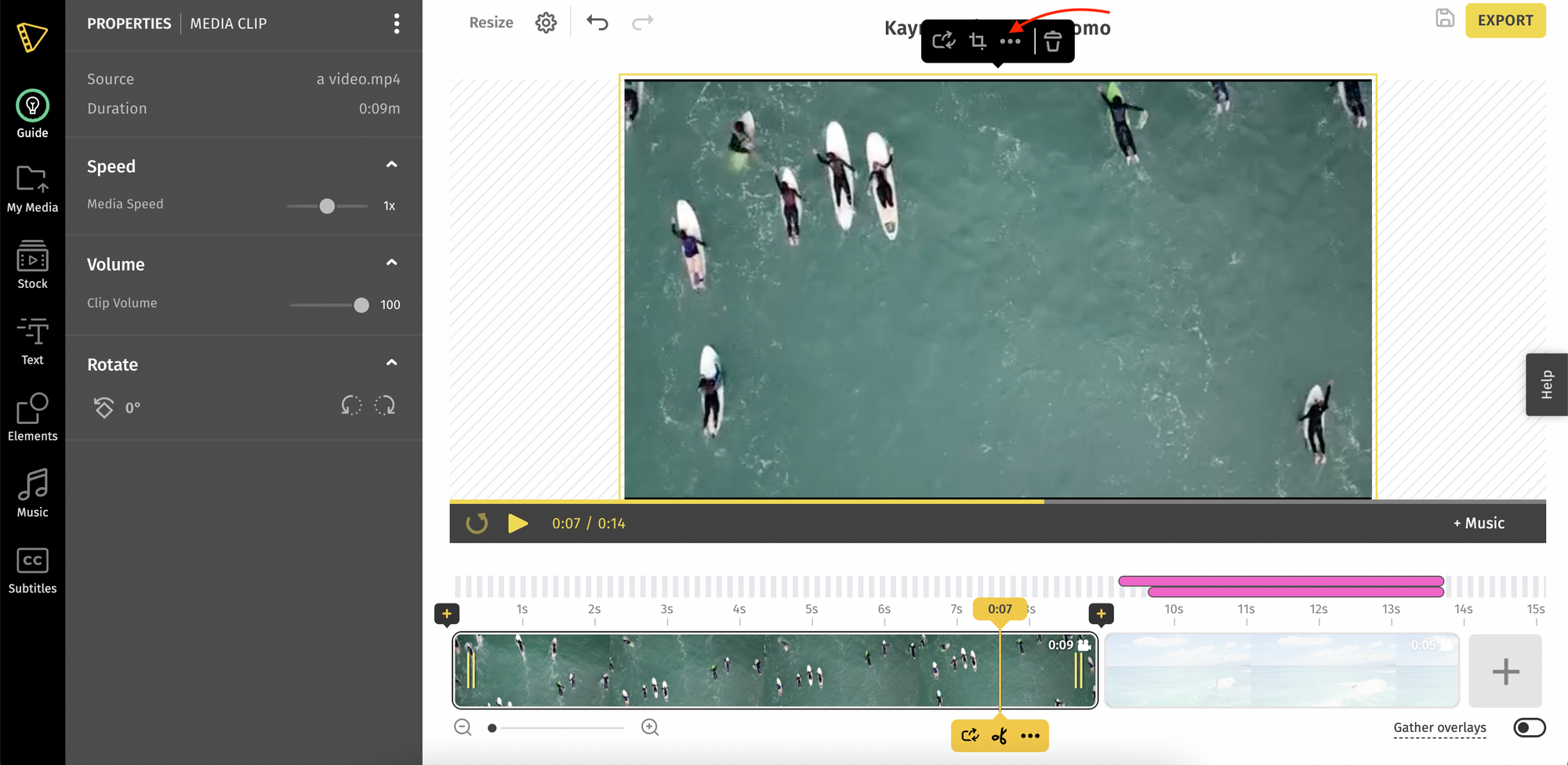Add a new clip with large plus tile
Viewport: 1568px width, 765px height.
pos(1505,672)
